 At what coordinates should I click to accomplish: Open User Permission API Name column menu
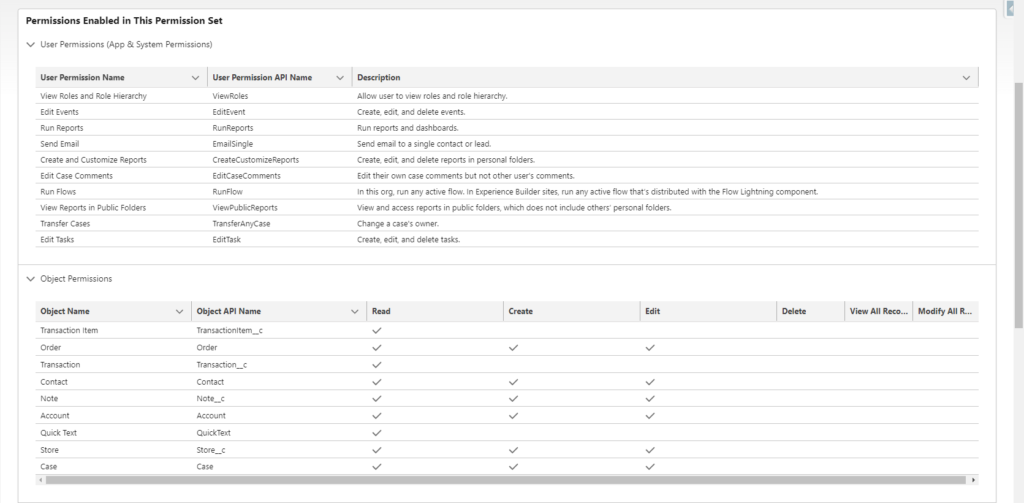pyautogui.click(x=340, y=78)
